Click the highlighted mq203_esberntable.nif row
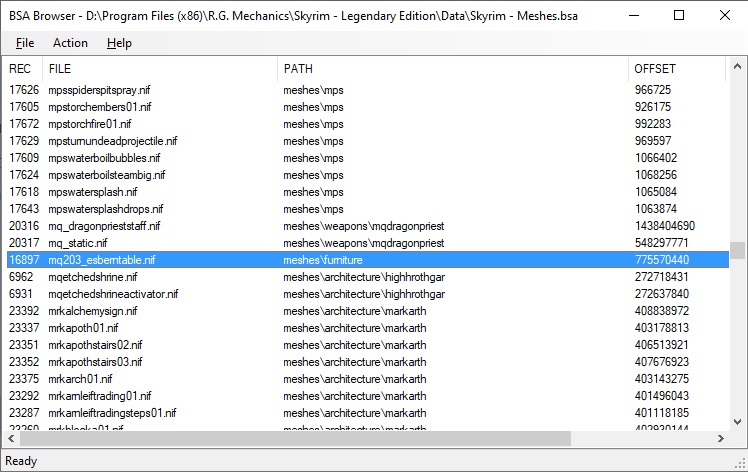Image resolution: width=748 pixels, height=472 pixels. (x=368, y=260)
